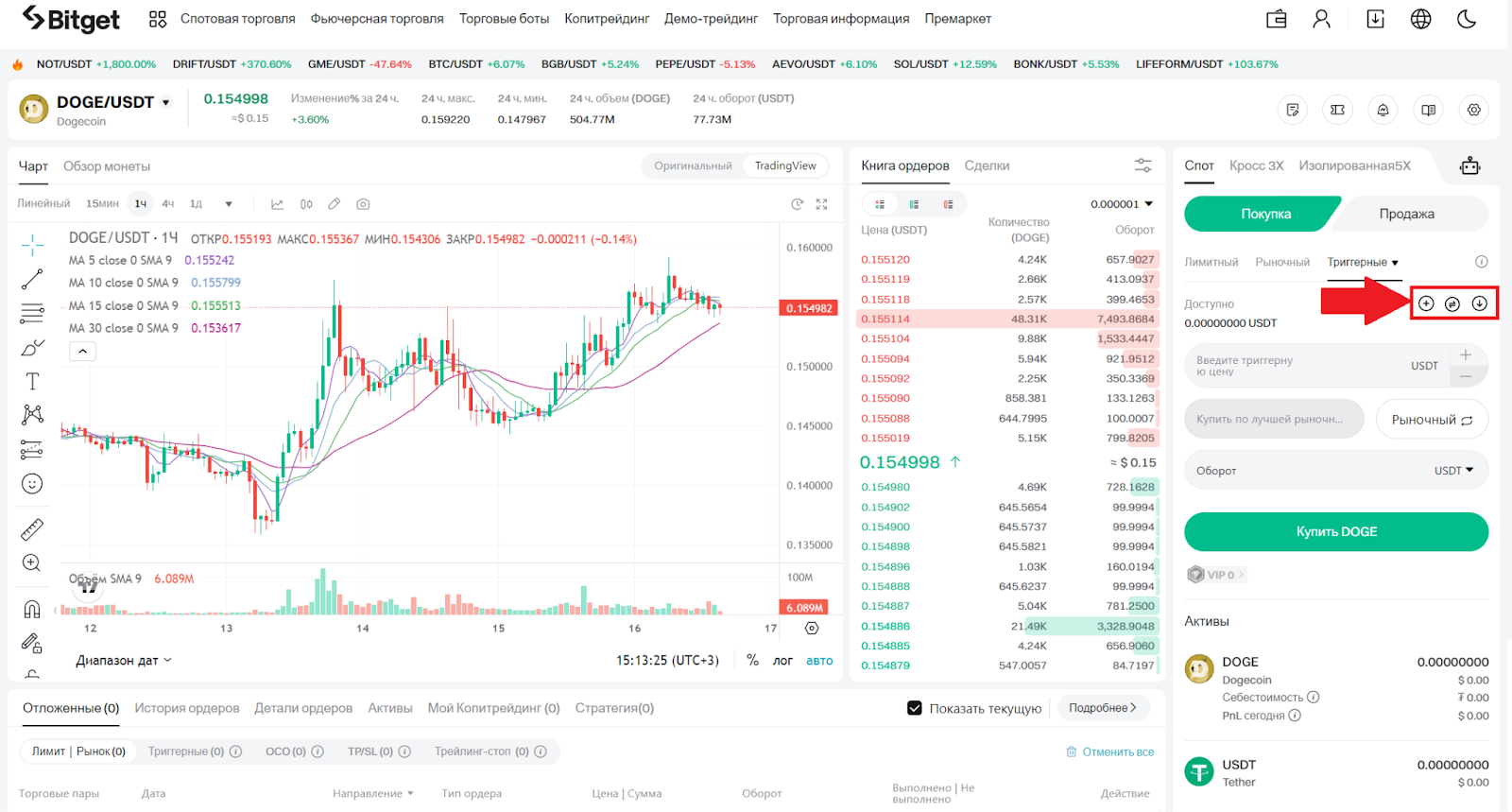Select the Лимитный order type
Image resolution: width=1512 pixels, height=812 pixels.
point(1211,262)
